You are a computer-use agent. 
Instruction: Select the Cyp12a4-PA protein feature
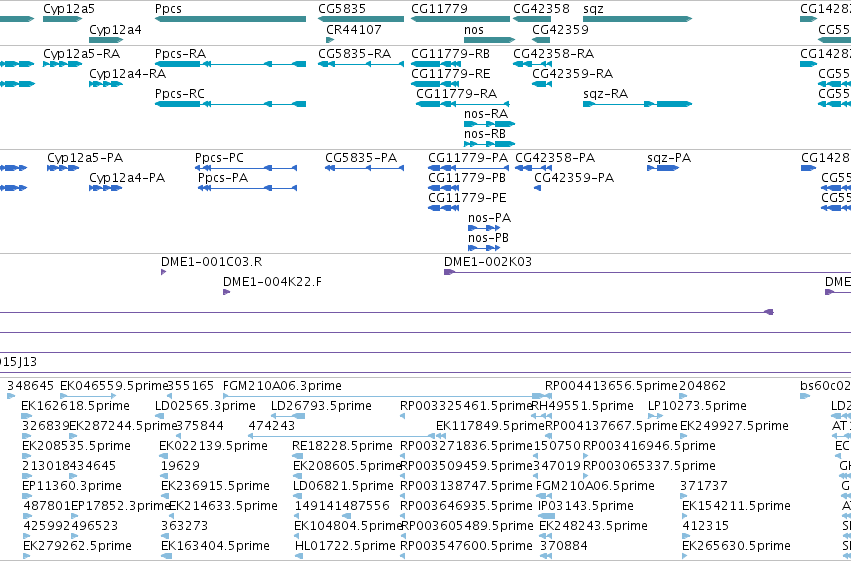106,188
